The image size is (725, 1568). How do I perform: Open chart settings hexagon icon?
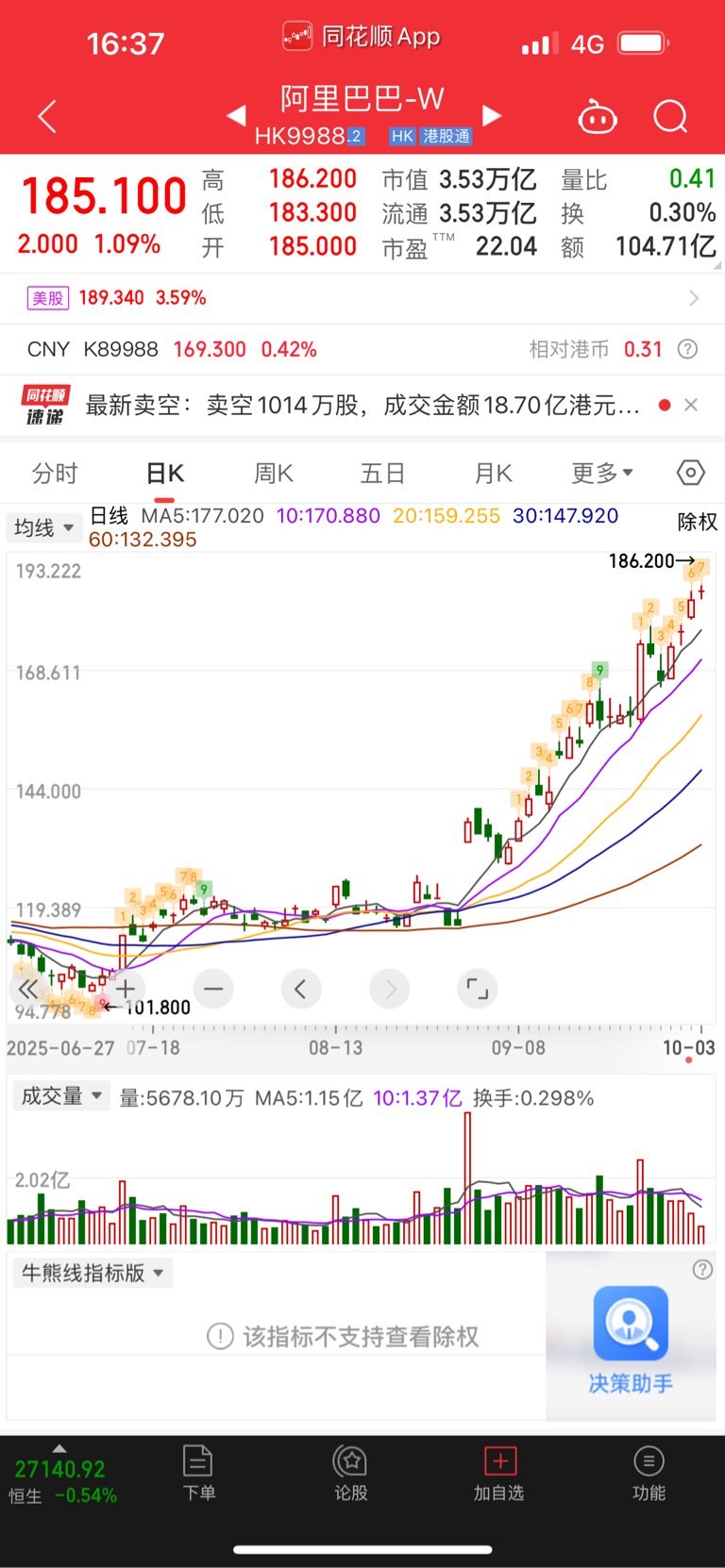click(x=691, y=473)
